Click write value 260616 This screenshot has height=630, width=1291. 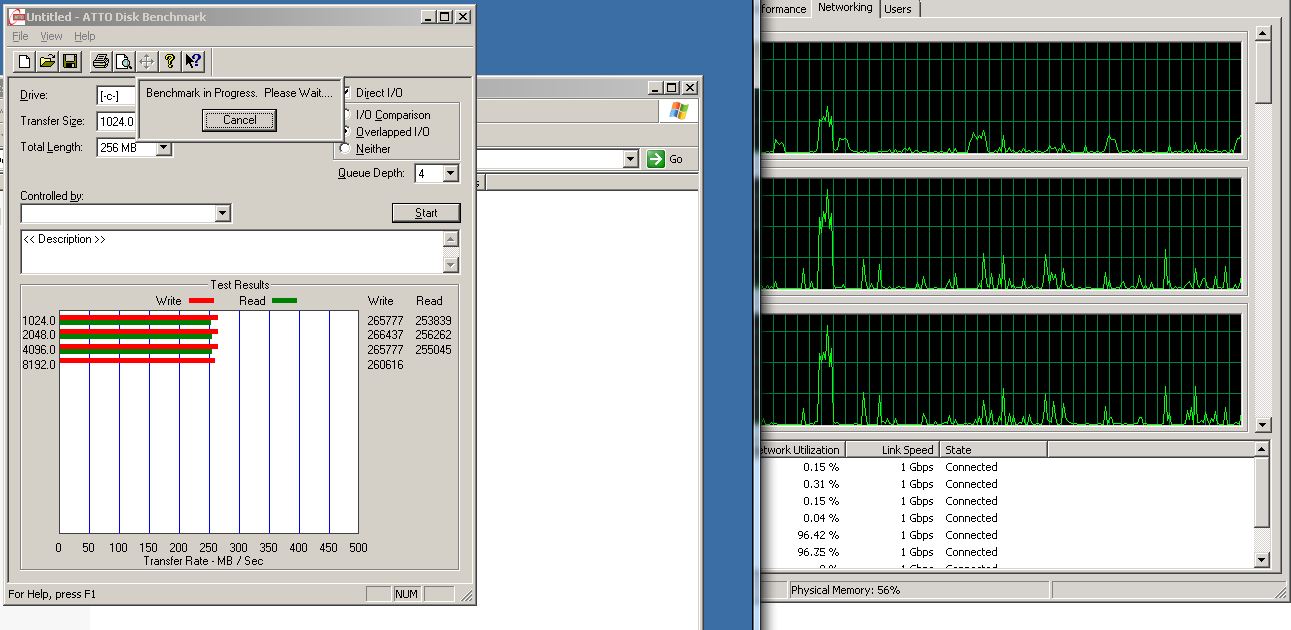click(385, 365)
